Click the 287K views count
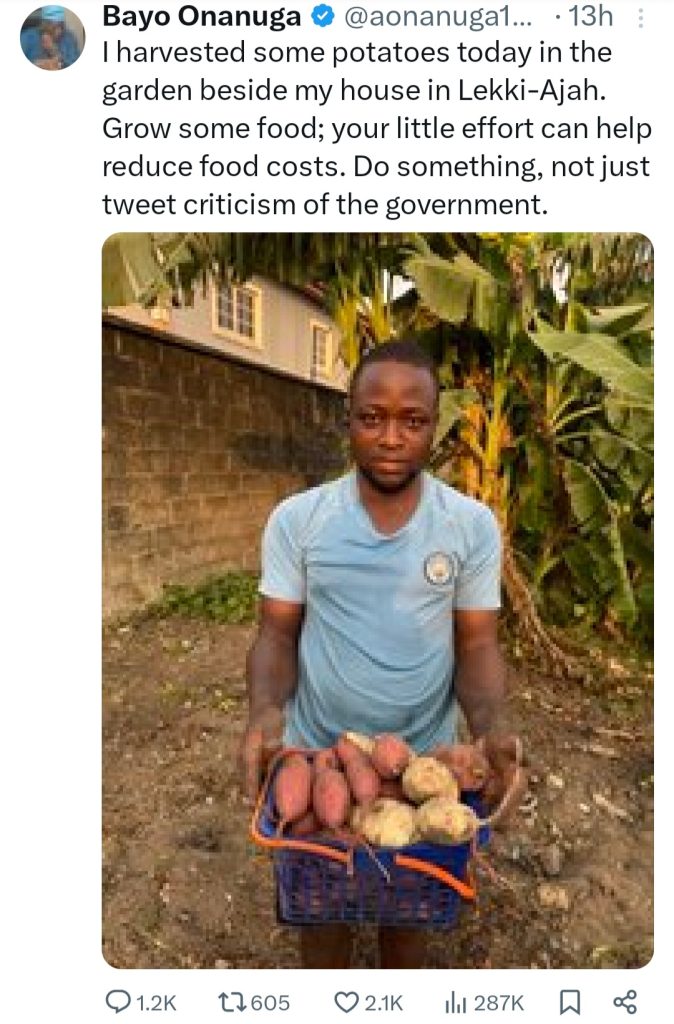 point(498,1001)
